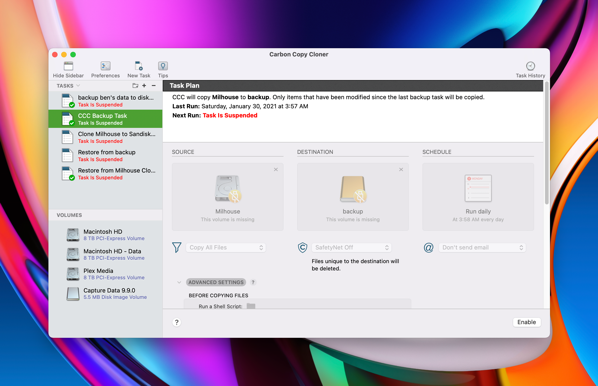Click the BEFORE COPYING FILES heading
The width and height of the screenshot is (598, 386).
tap(218, 295)
